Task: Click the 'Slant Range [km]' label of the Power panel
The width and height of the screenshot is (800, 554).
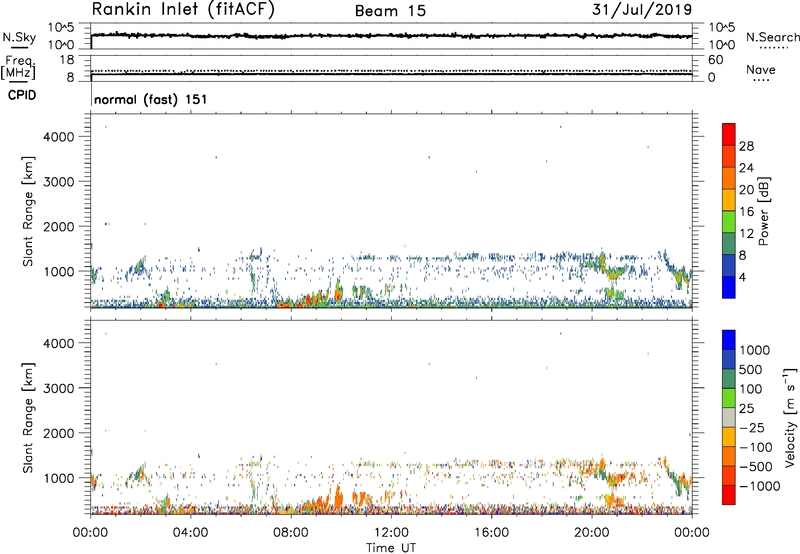Action: click(28, 211)
